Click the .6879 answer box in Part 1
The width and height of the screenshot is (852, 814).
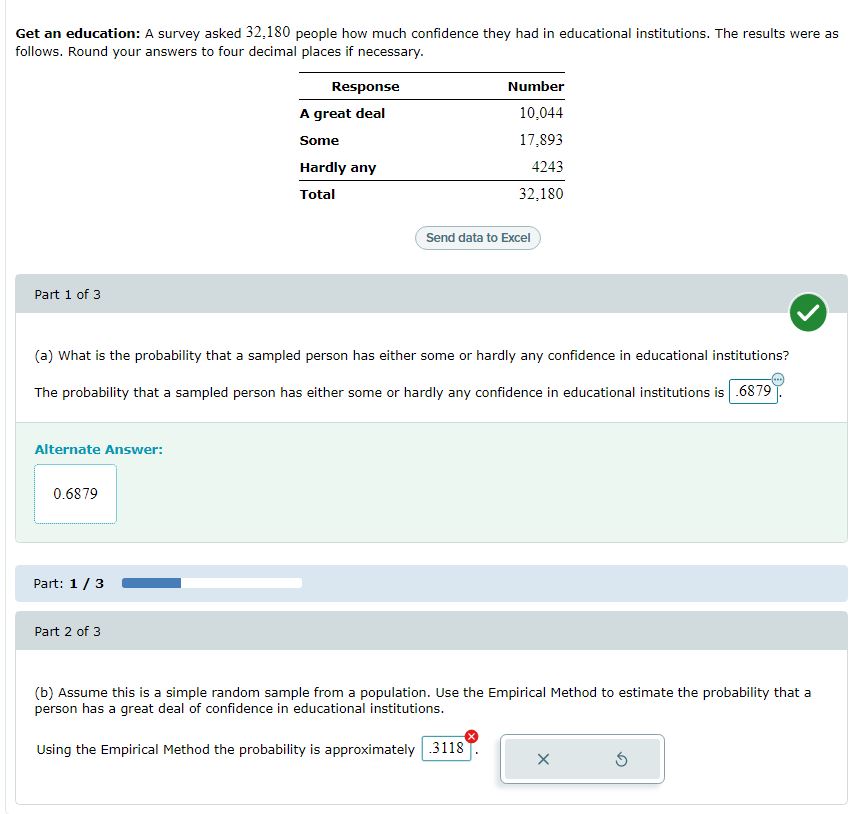(x=753, y=391)
